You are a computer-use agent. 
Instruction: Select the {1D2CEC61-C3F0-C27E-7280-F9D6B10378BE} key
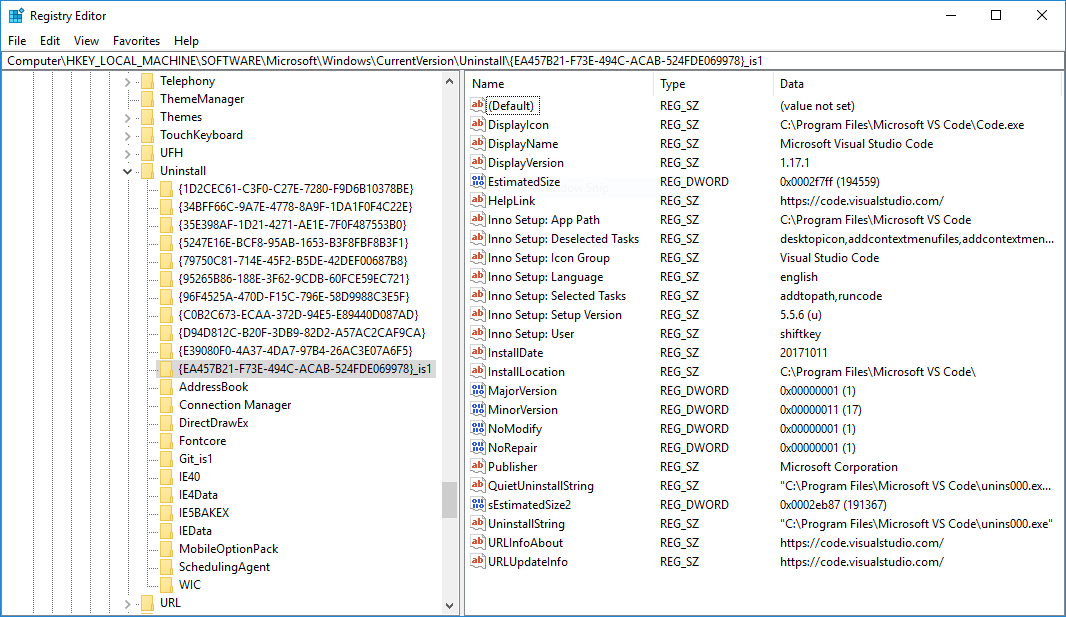296,189
